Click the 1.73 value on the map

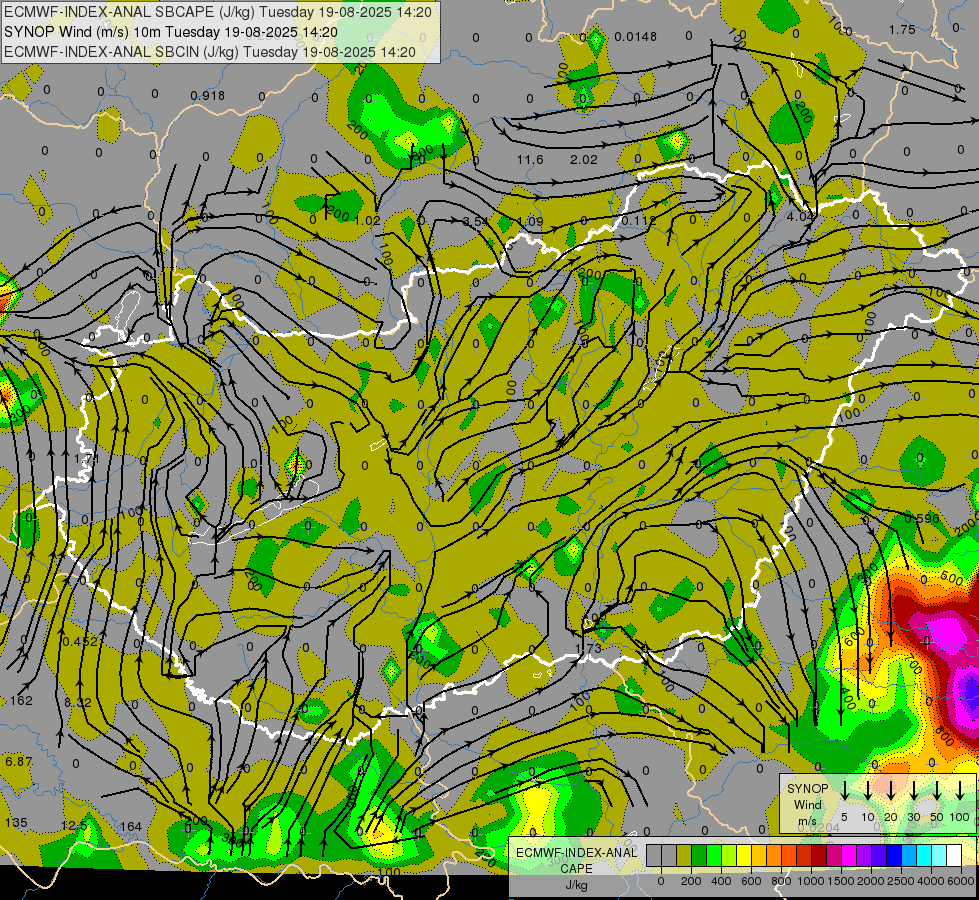tap(589, 648)
